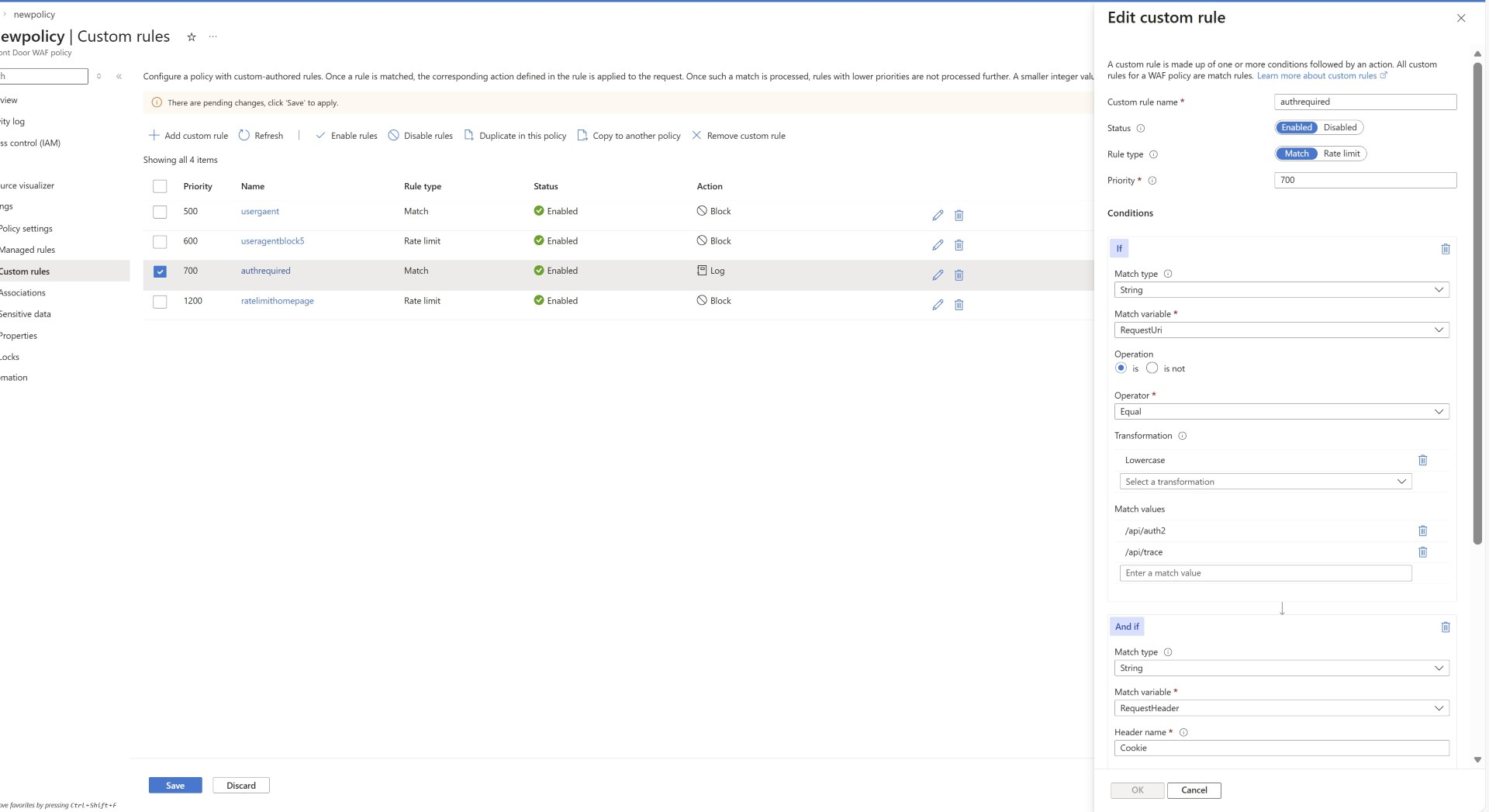
Task: Open Managed rules in the sidebar
Action: pyautogui.click(x=28, y=250)
